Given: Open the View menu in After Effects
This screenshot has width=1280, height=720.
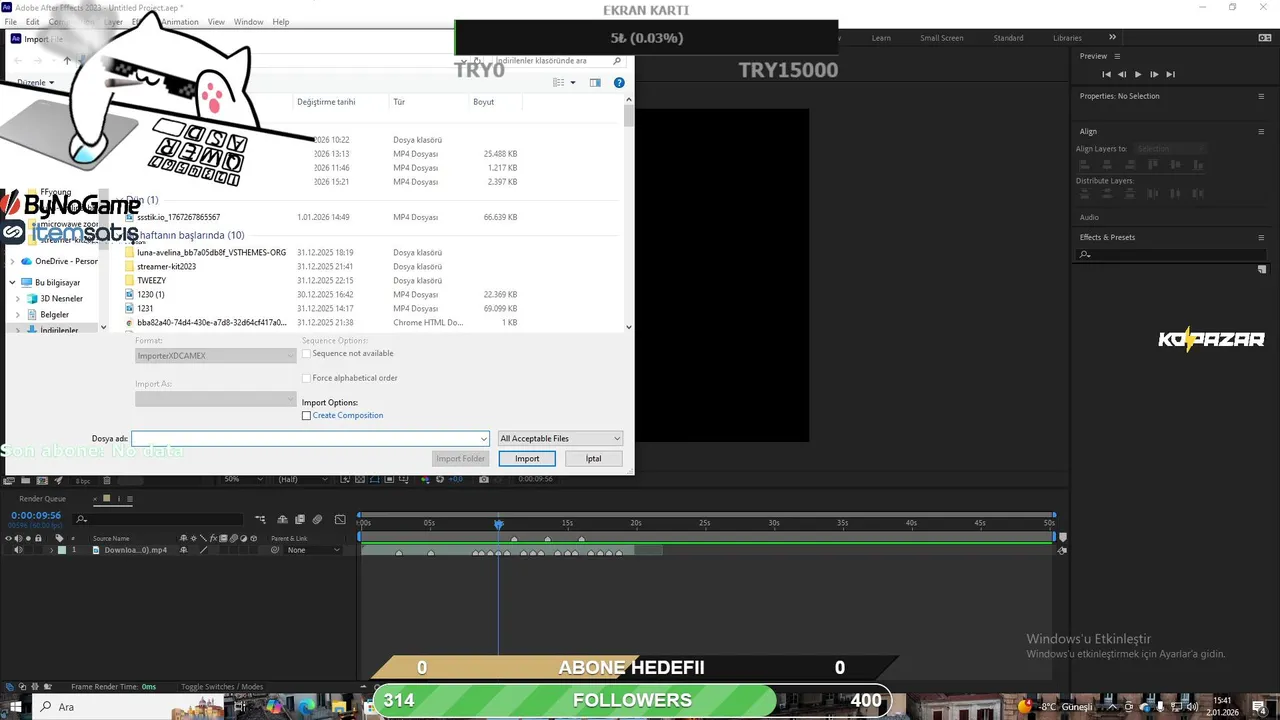Looking at the screenshot, I should [x=216, y=22].
